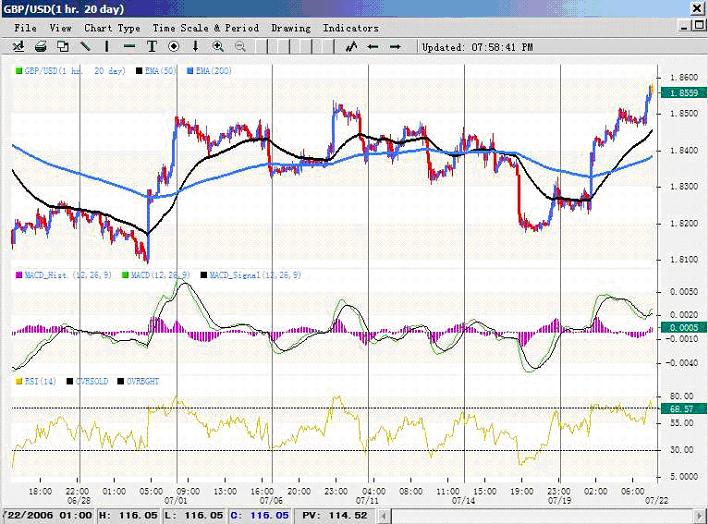Click the green MACD(12,26,9) legend swatch
Image resolution: width=708 pixels, height=524 pixels.
coord(125,275)
